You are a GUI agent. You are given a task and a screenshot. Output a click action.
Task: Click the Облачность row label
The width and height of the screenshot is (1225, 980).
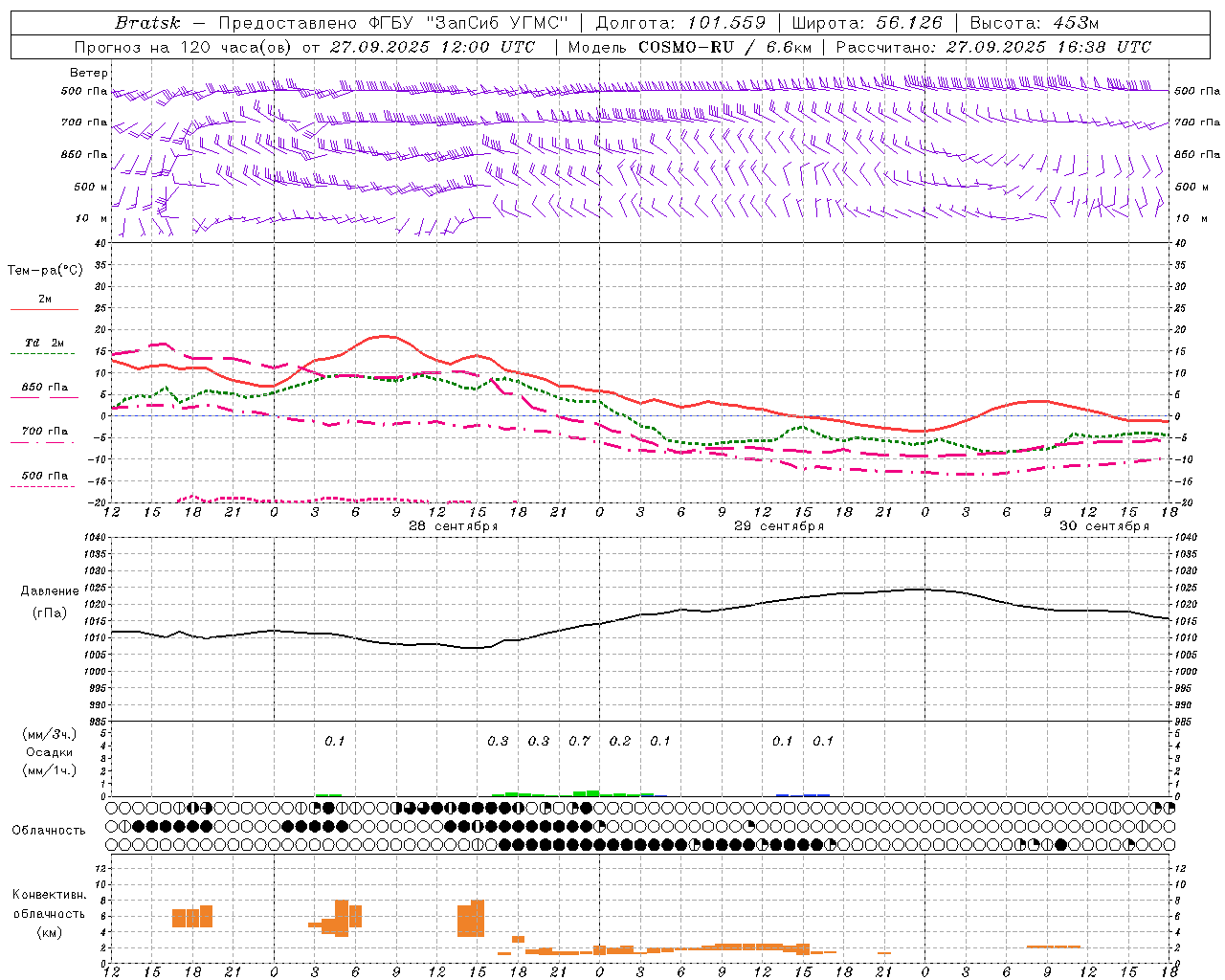(x=49, y=830)
